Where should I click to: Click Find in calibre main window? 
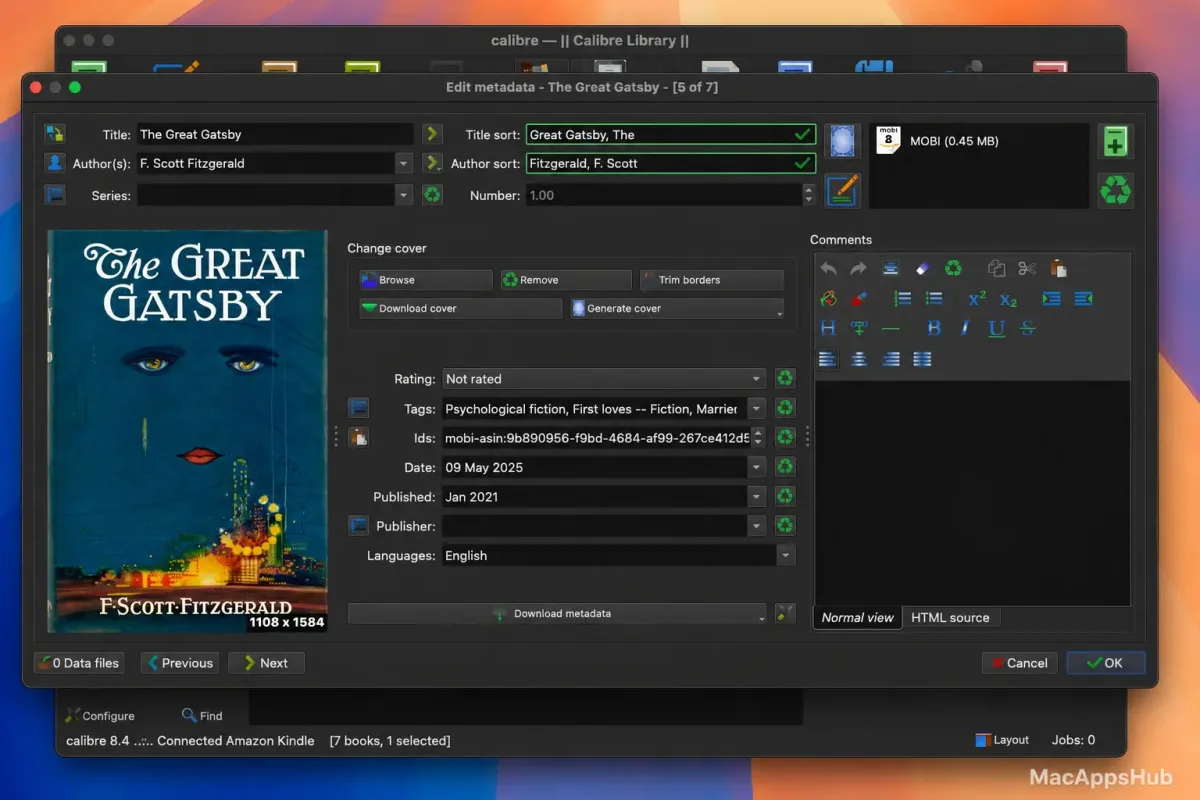coord(202,715)
